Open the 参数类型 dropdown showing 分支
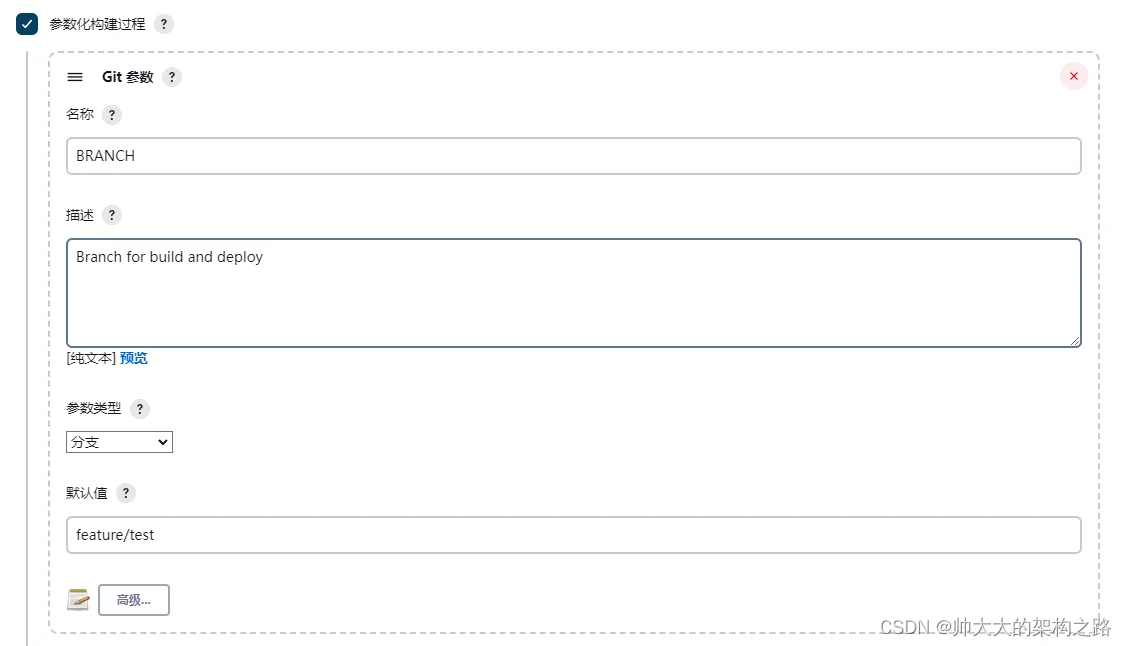The width and height of the screenshot is (1127, 646). (119, 442)
